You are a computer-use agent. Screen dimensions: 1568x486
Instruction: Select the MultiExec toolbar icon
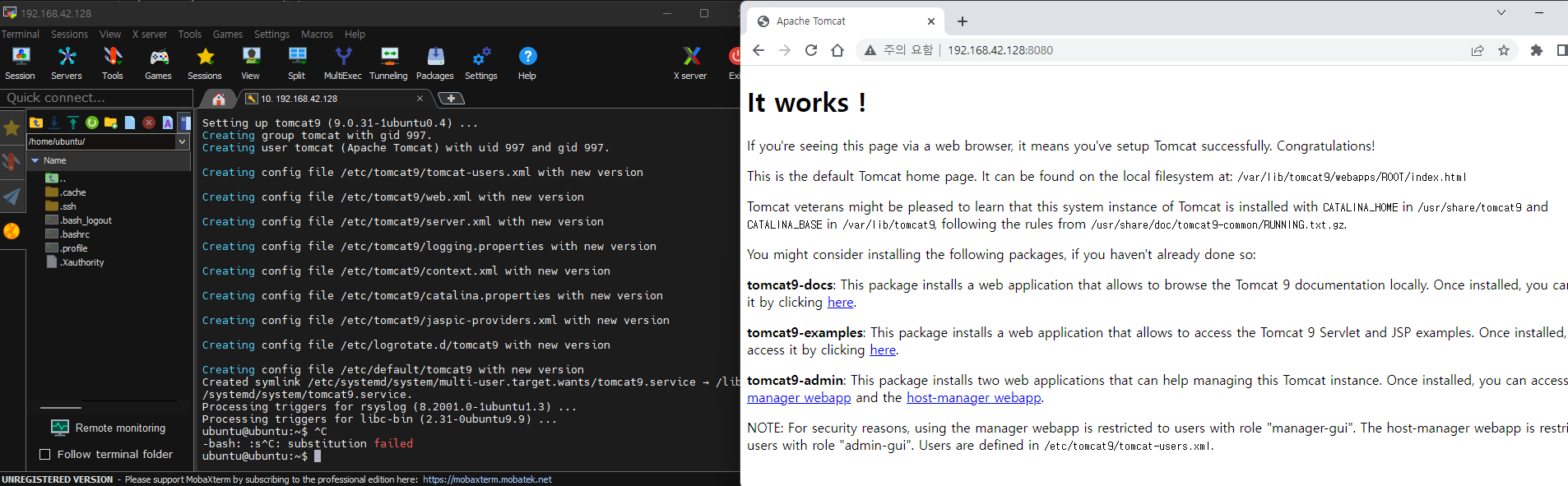(343, 63)
